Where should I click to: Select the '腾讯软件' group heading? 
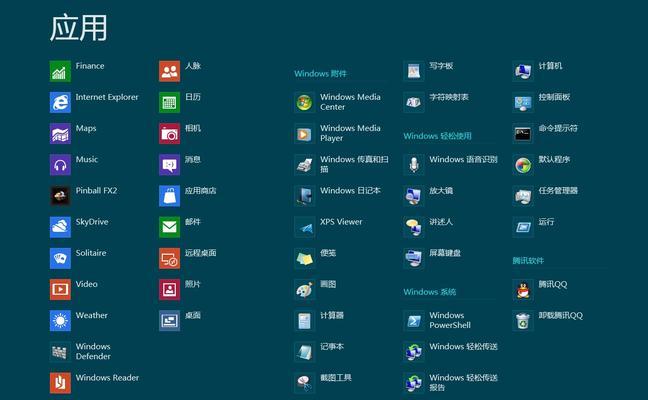[x=528, y=261]
